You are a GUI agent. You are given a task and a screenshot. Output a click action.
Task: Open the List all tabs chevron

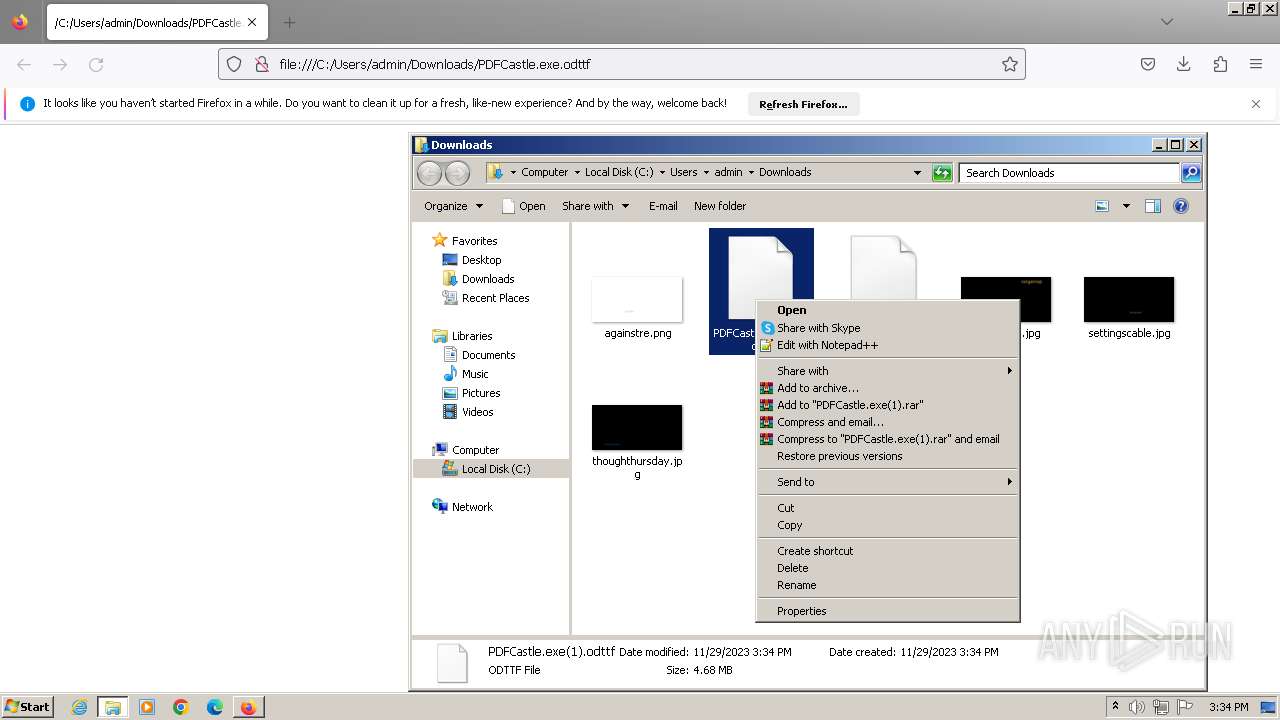[1167, 22]
